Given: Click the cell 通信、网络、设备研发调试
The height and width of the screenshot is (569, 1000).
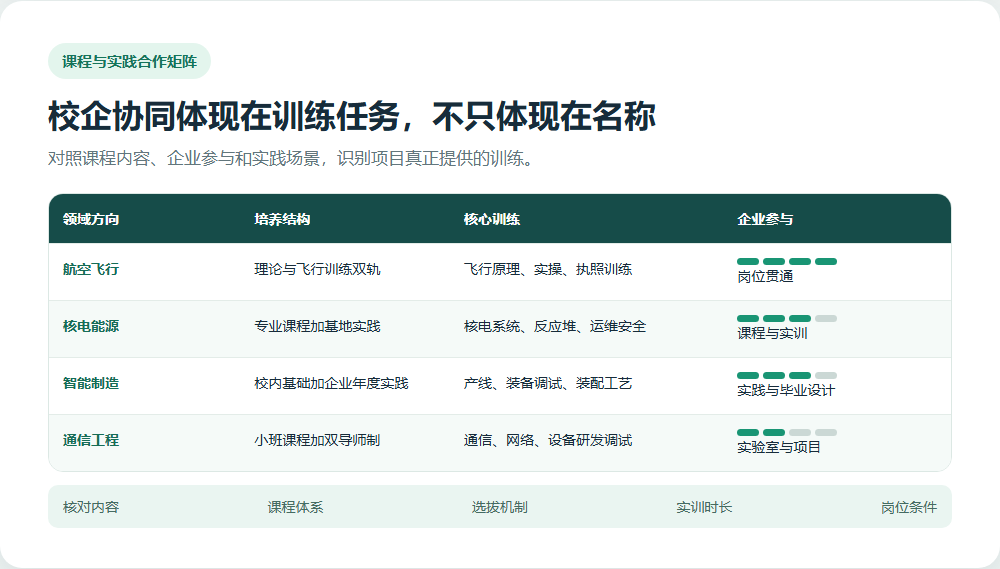Looking at the screenshot, I should point(548,440).
